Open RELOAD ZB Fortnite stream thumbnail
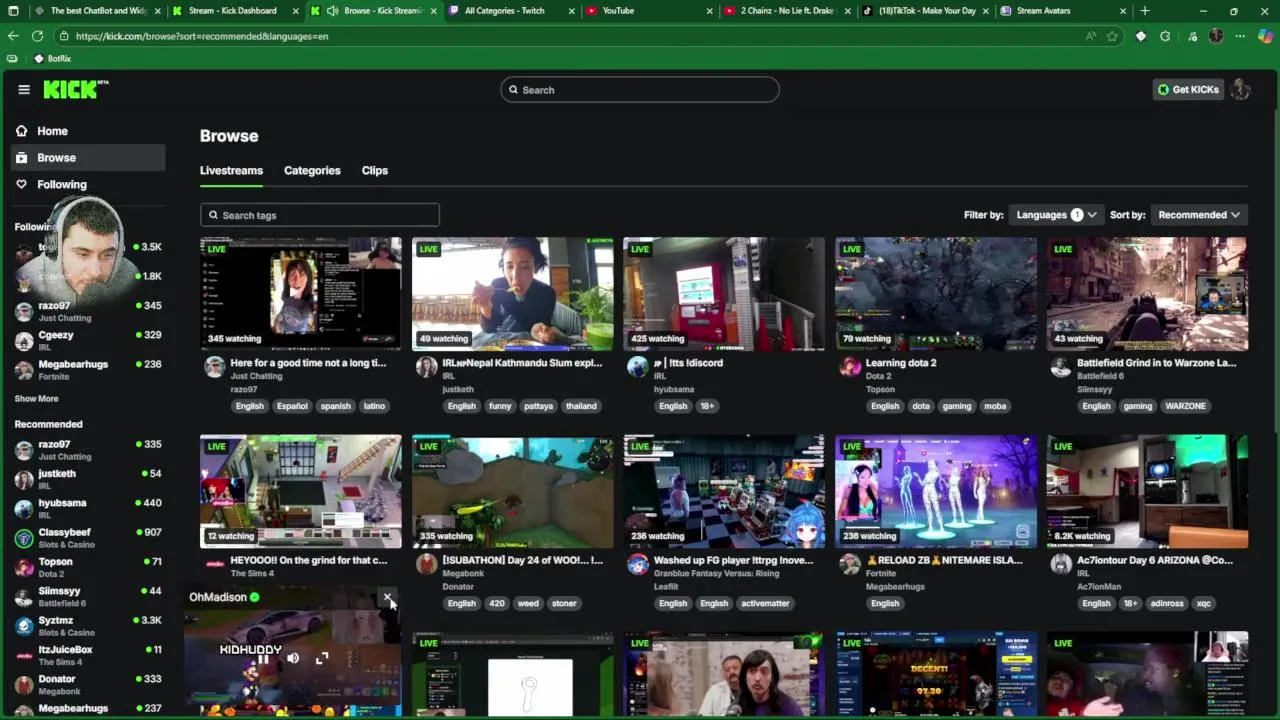 tap(936, 491)
